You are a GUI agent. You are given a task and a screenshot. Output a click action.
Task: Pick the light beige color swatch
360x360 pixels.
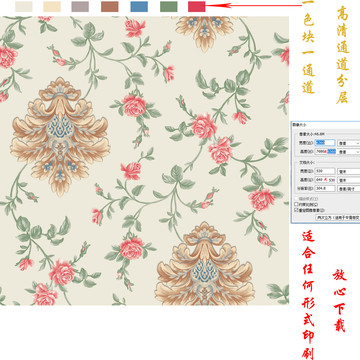coord(24,6)
